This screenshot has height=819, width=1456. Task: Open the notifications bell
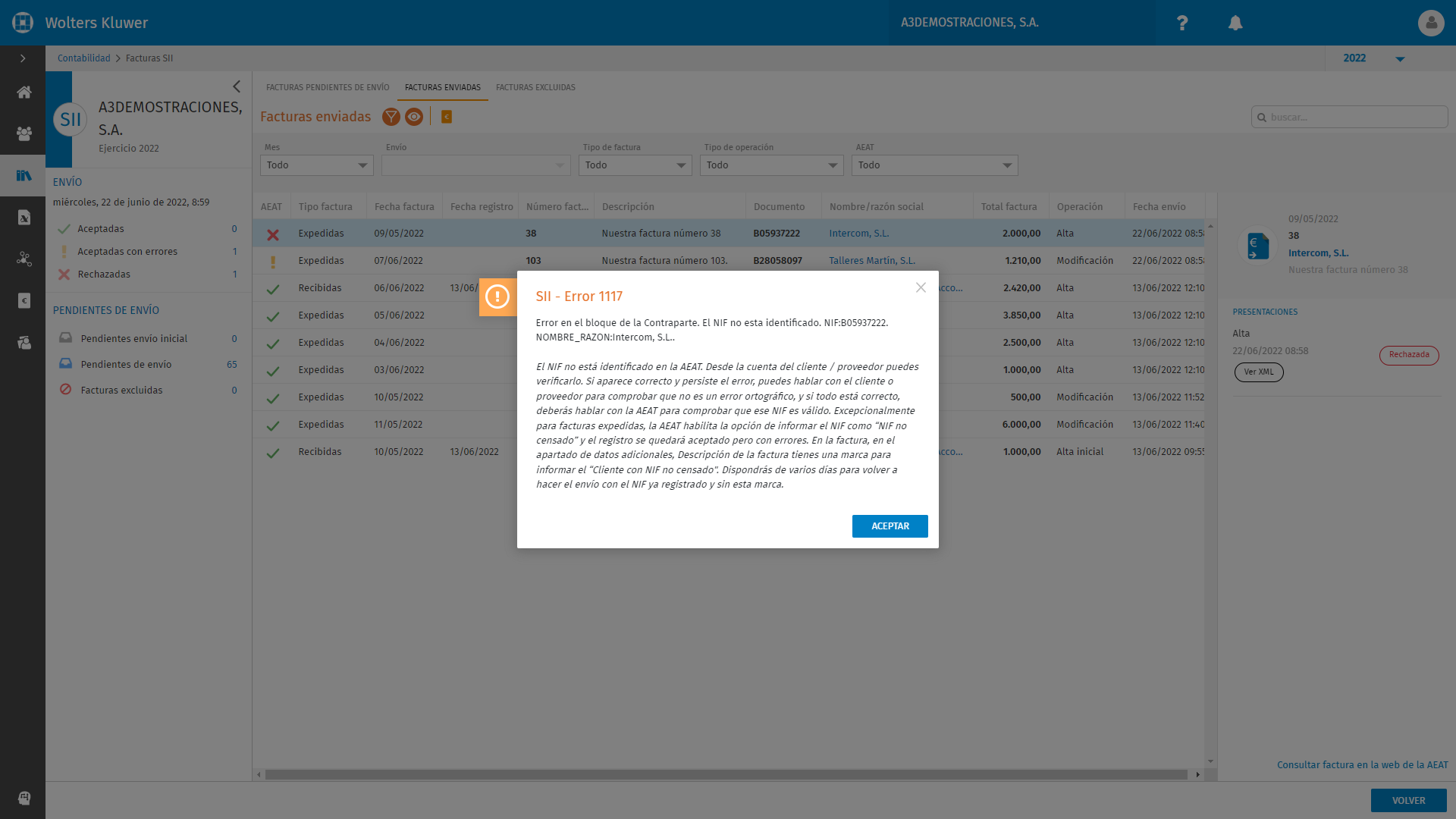(x=1235, y=23)
